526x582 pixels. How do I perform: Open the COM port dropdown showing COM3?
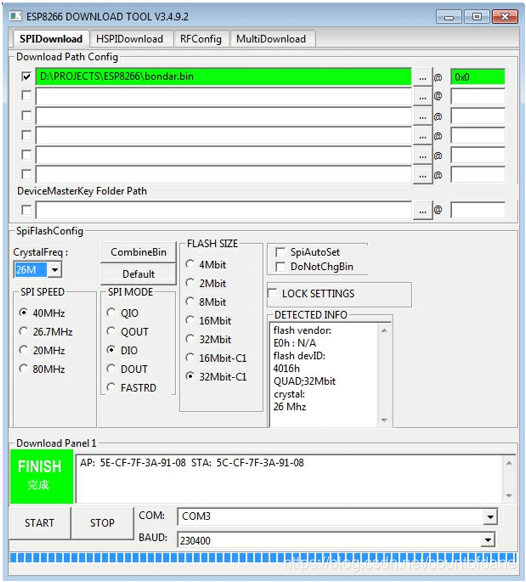(x=490, y=517)
